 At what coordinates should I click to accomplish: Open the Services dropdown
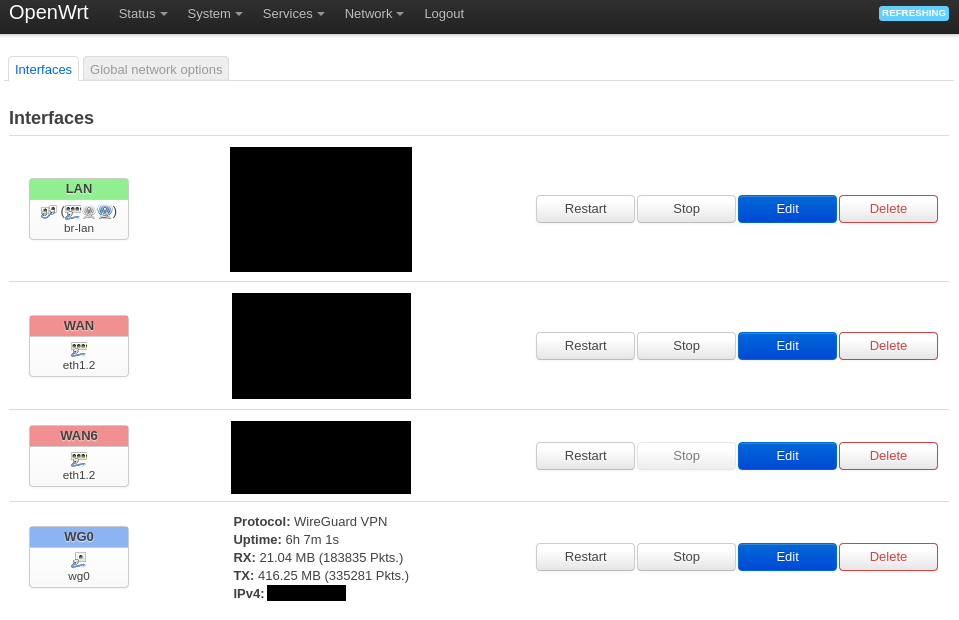pos(293,14)
